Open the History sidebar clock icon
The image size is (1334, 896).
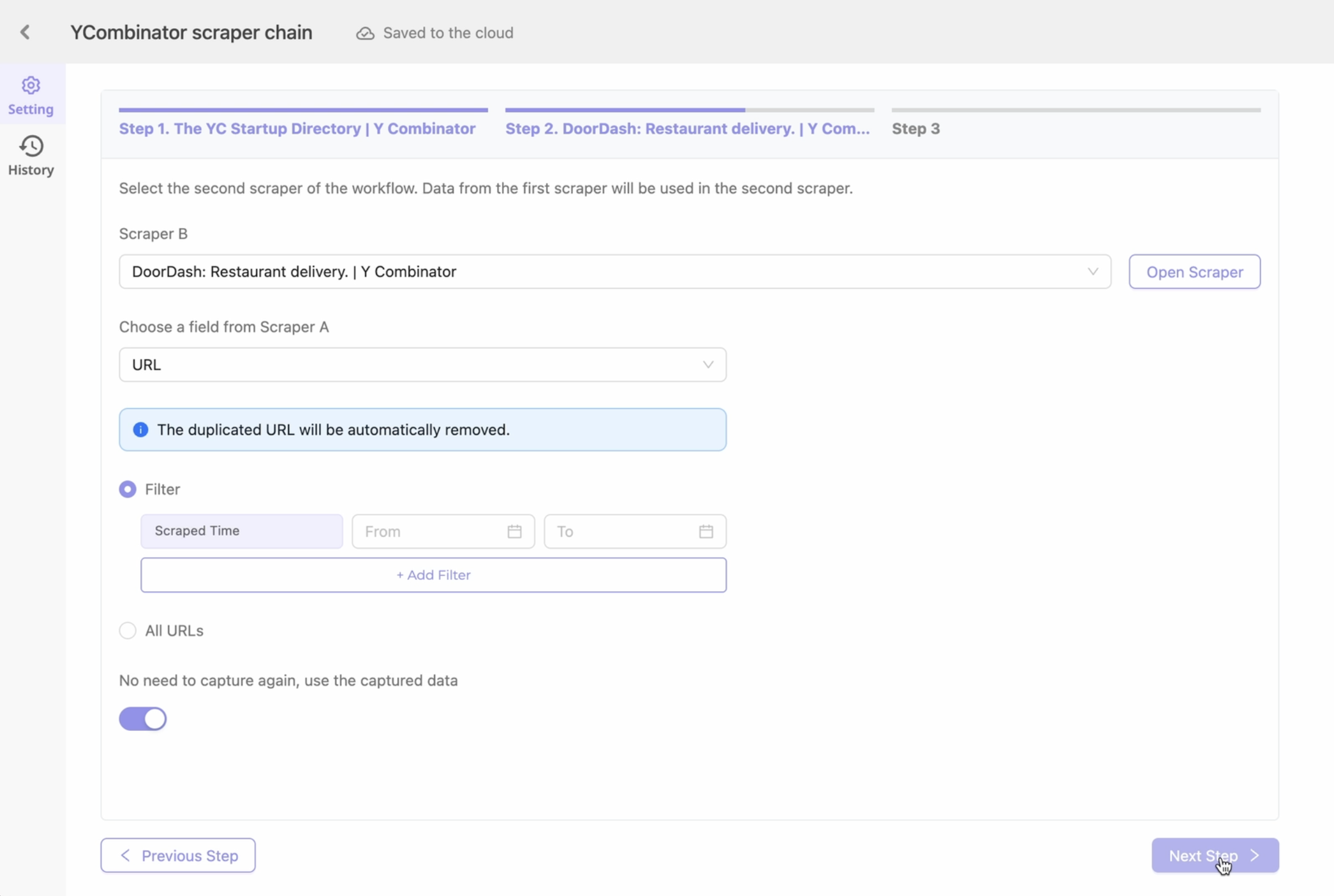tap(31, 146)
